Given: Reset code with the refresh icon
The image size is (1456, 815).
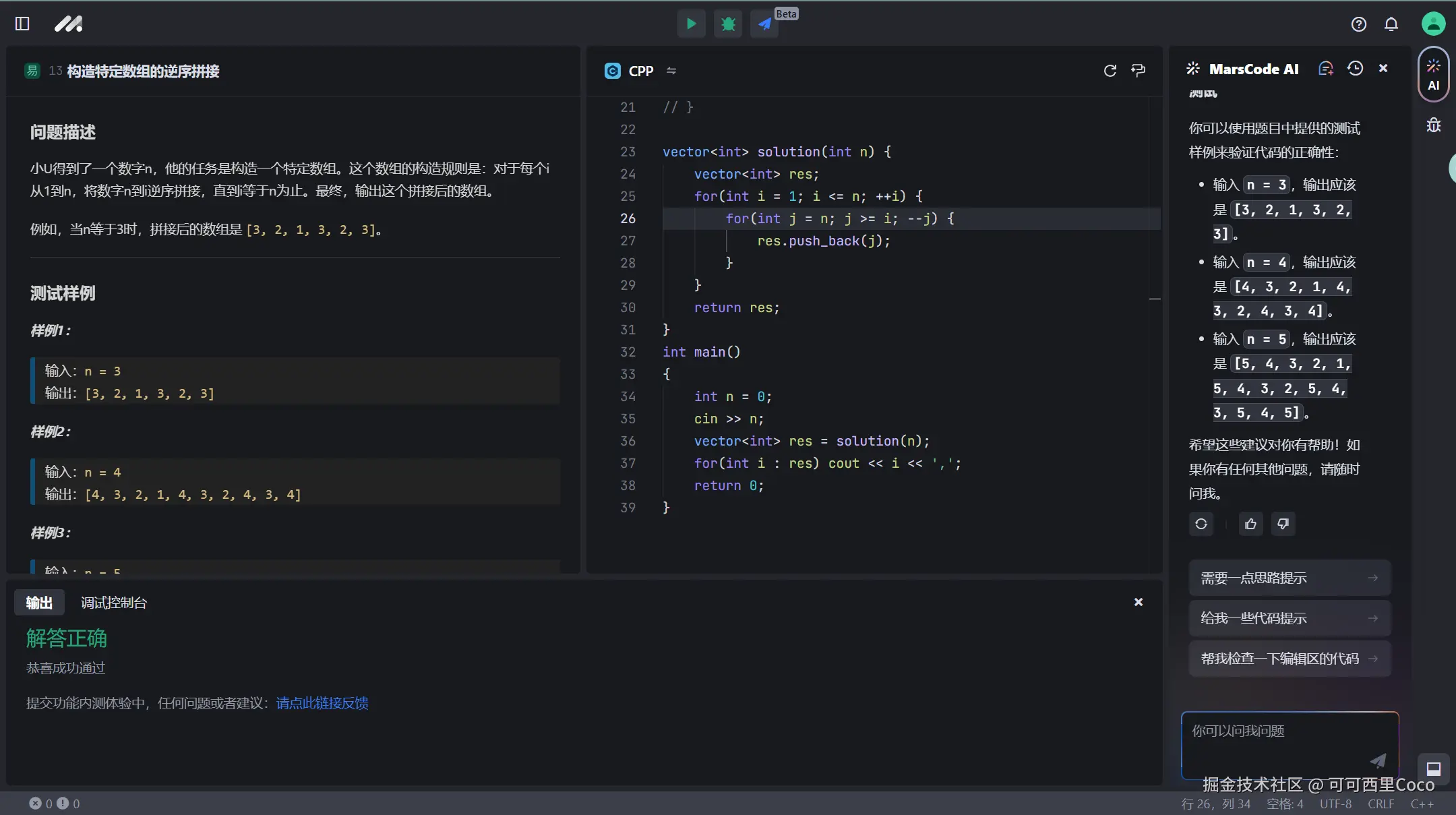Looking at the screenshot, I should tap(1110, 71).
